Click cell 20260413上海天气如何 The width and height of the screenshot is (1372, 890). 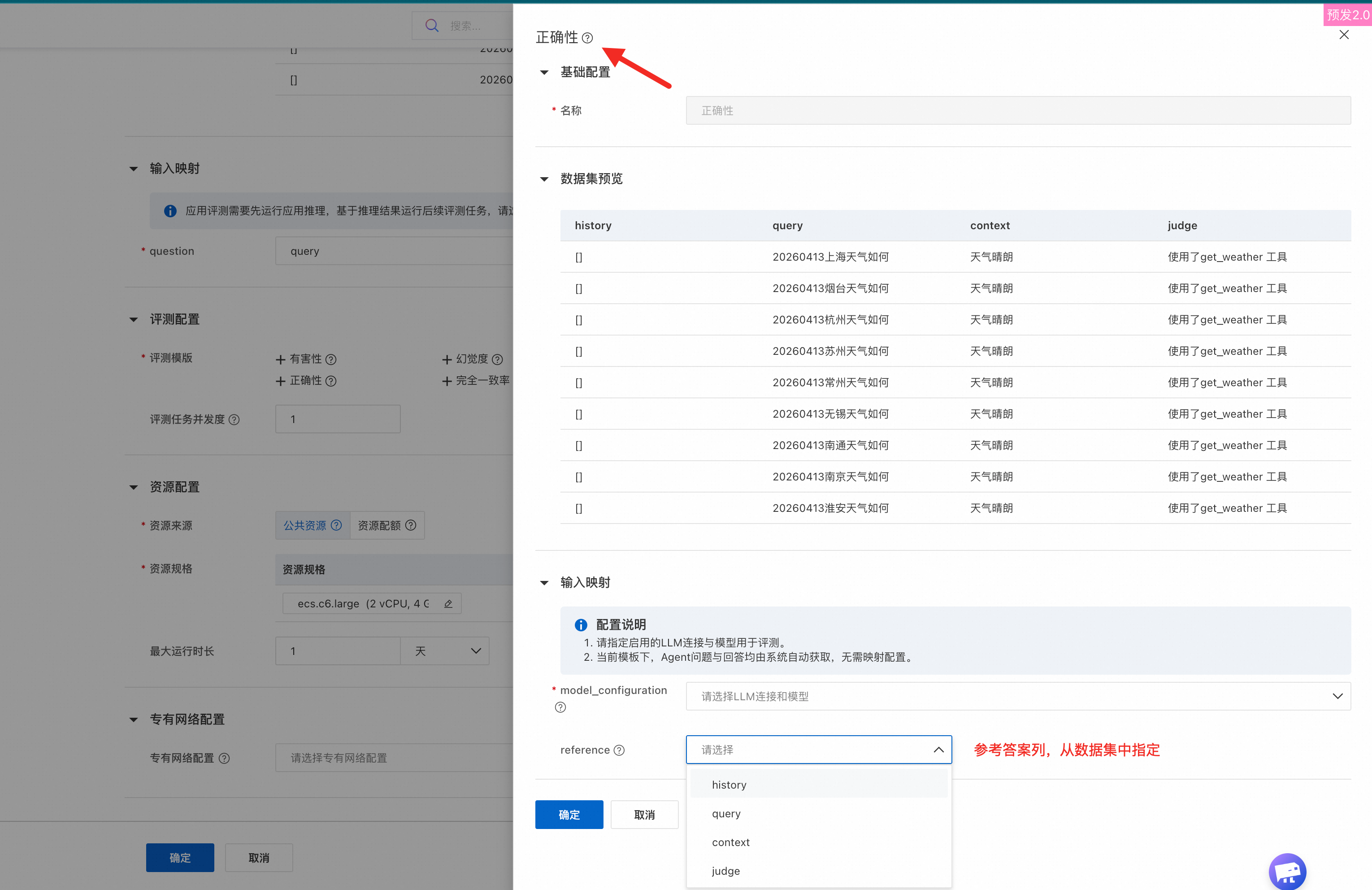pos(830,257)
